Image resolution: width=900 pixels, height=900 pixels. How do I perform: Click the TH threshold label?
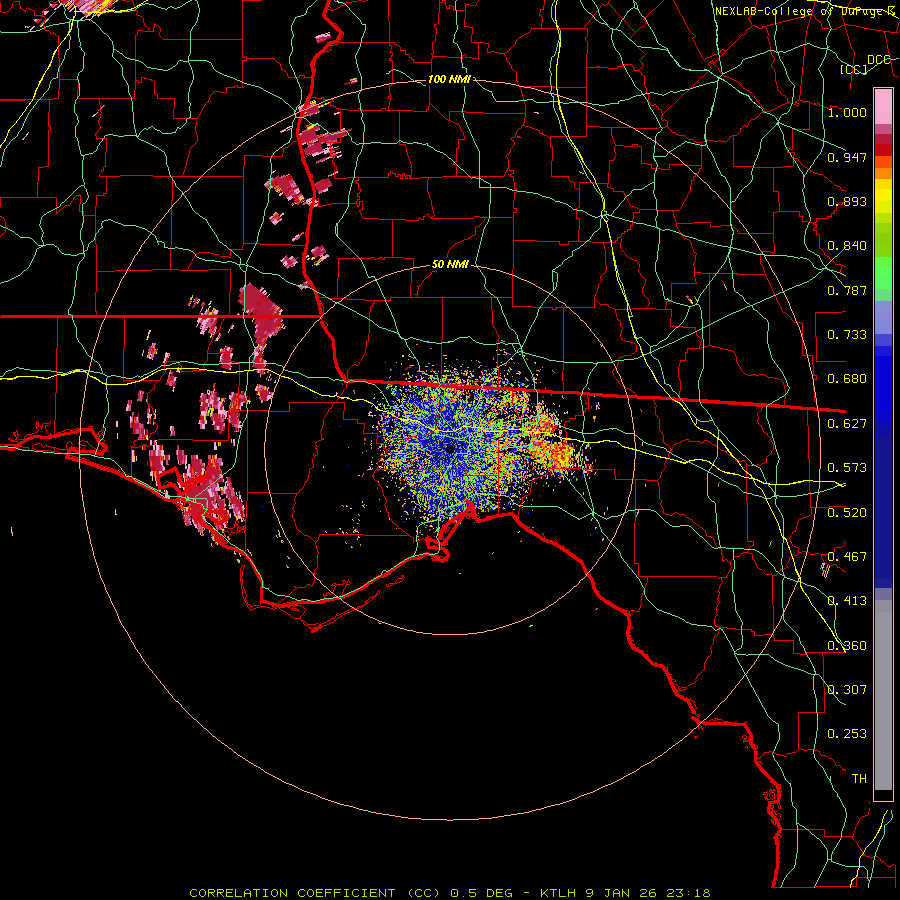pos(859,779)
